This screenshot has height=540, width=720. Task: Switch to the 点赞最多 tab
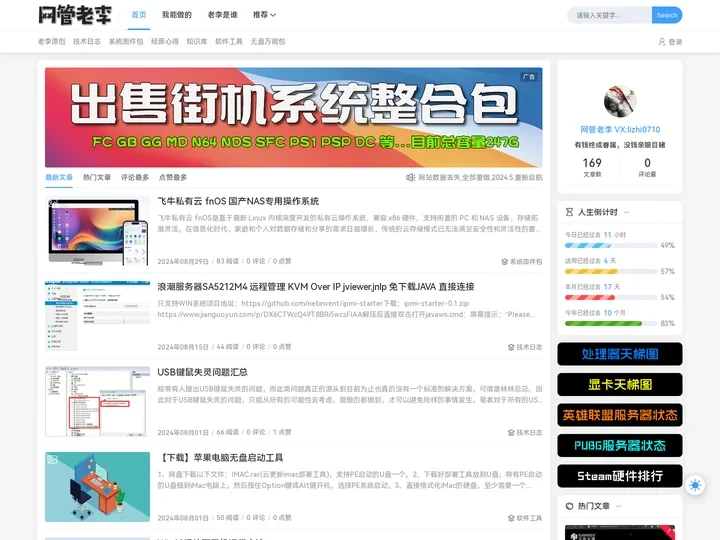tap(173, 177)
